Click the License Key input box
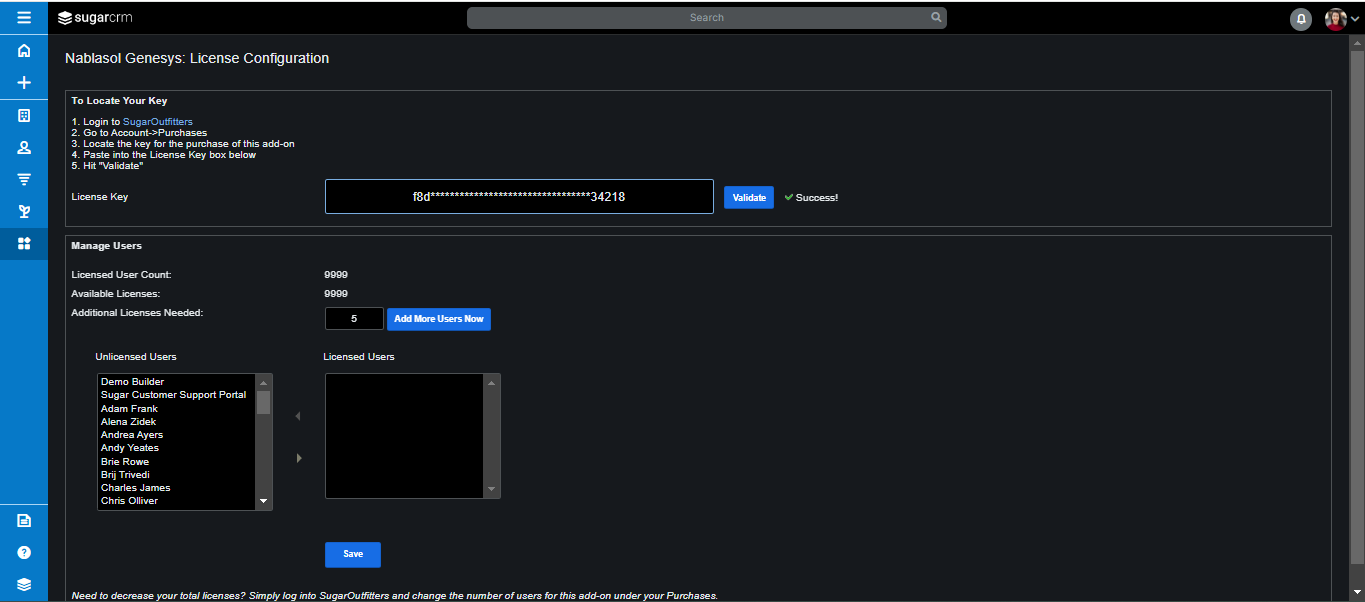1365x602 pixels. tap(519, 197)
